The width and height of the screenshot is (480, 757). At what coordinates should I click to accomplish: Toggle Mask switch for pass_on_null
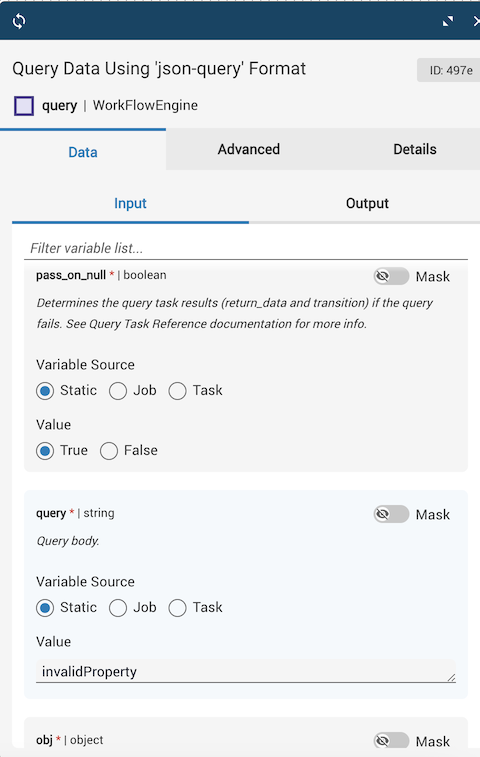pos(391,276)
